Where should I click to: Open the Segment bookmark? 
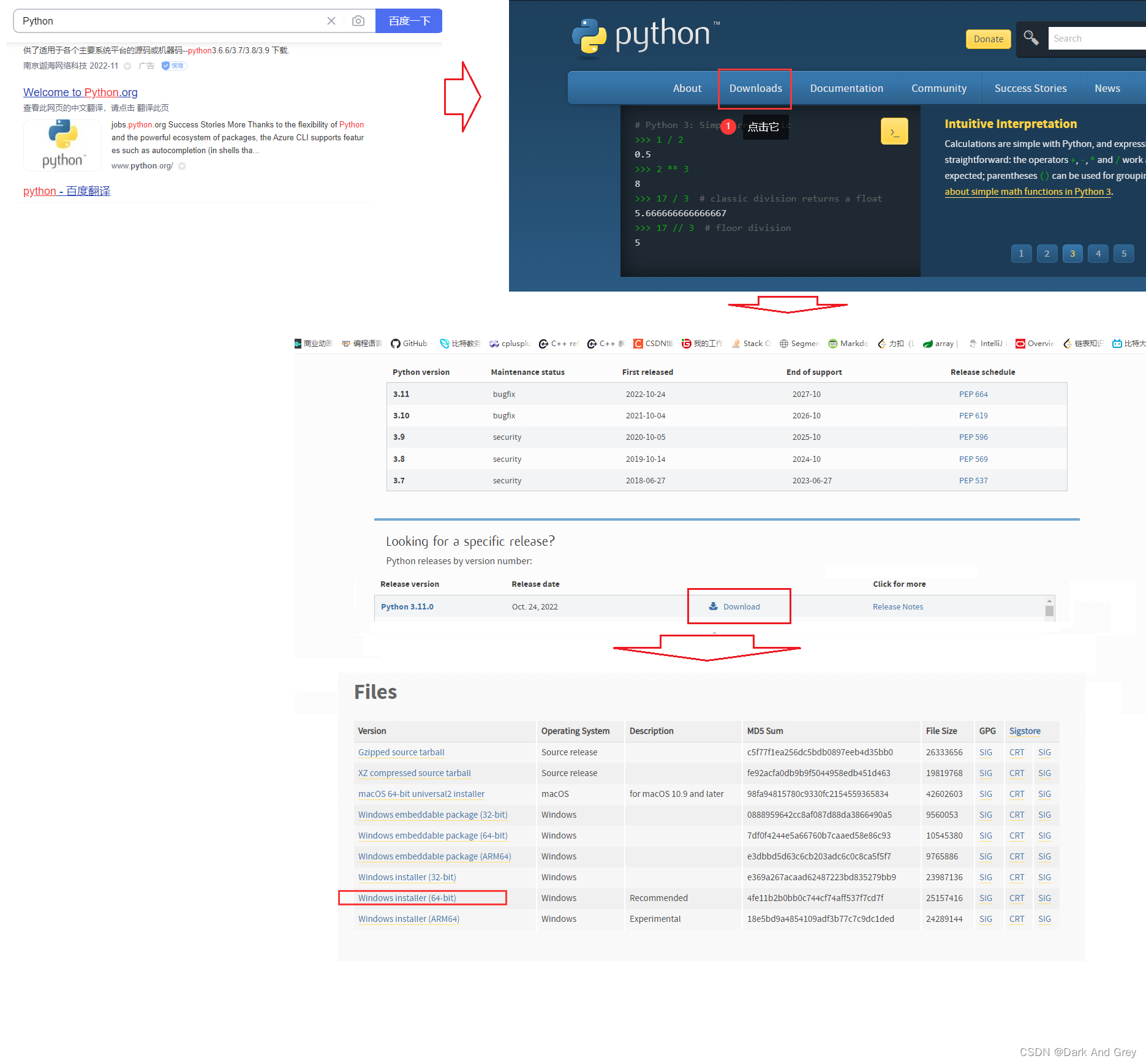point(799,344)
